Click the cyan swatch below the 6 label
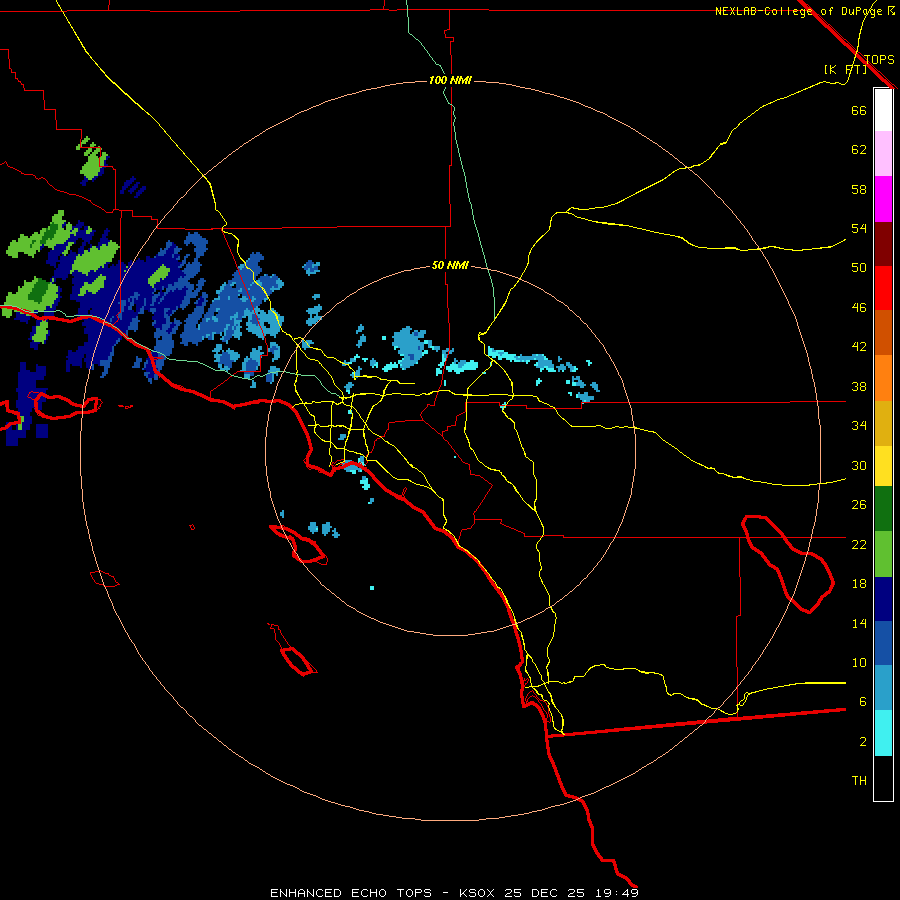Viewport: 900px width, 900px height. coord(883,733)
